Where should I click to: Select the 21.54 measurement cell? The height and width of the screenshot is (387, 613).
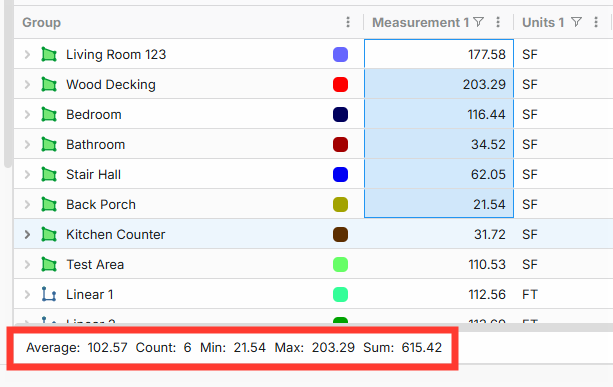click(439, 204)
